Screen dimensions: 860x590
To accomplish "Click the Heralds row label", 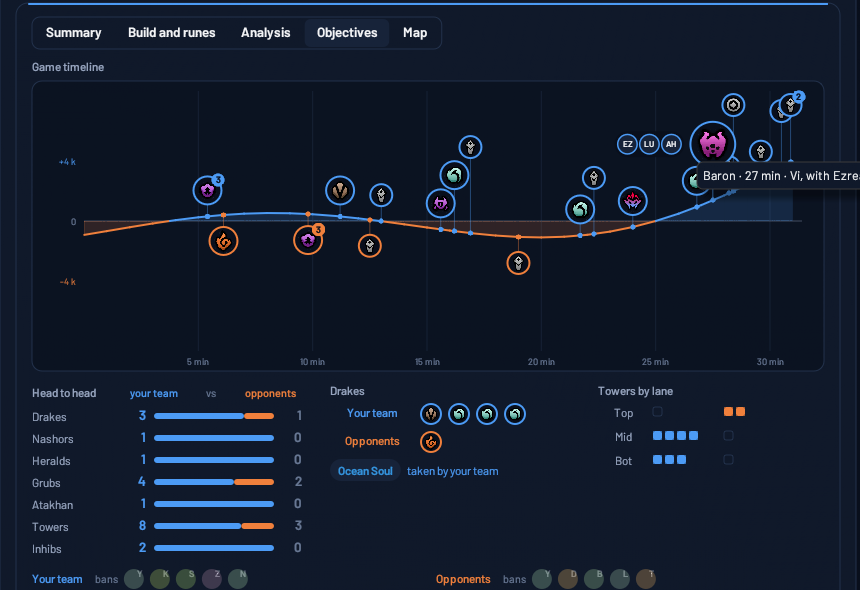I will click(x=51, y=461).
